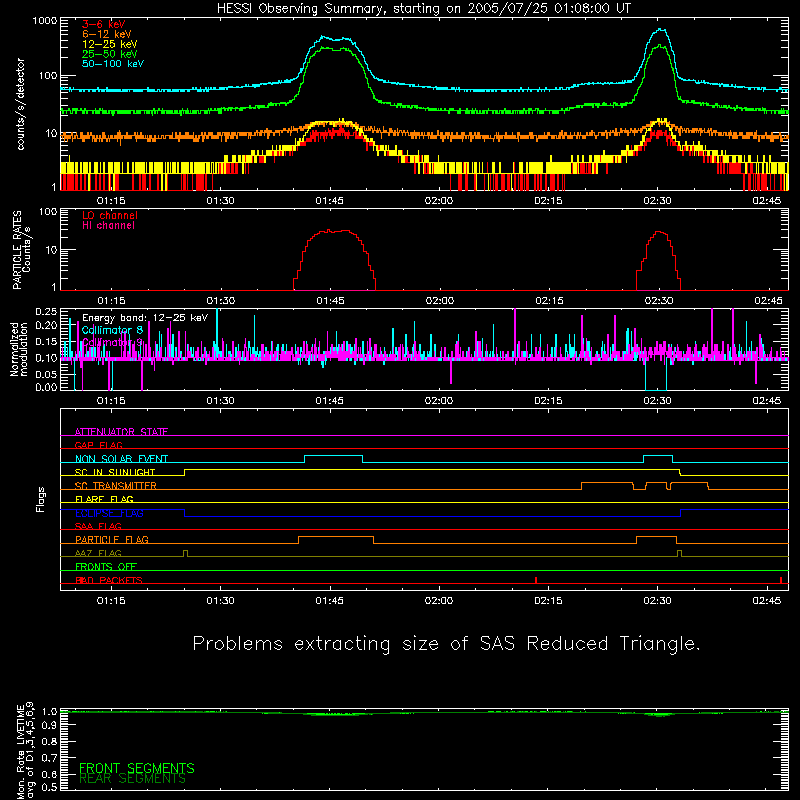Click the '02:45' tick under the counts plot
The image size is (800, 800).
[767, 201]
